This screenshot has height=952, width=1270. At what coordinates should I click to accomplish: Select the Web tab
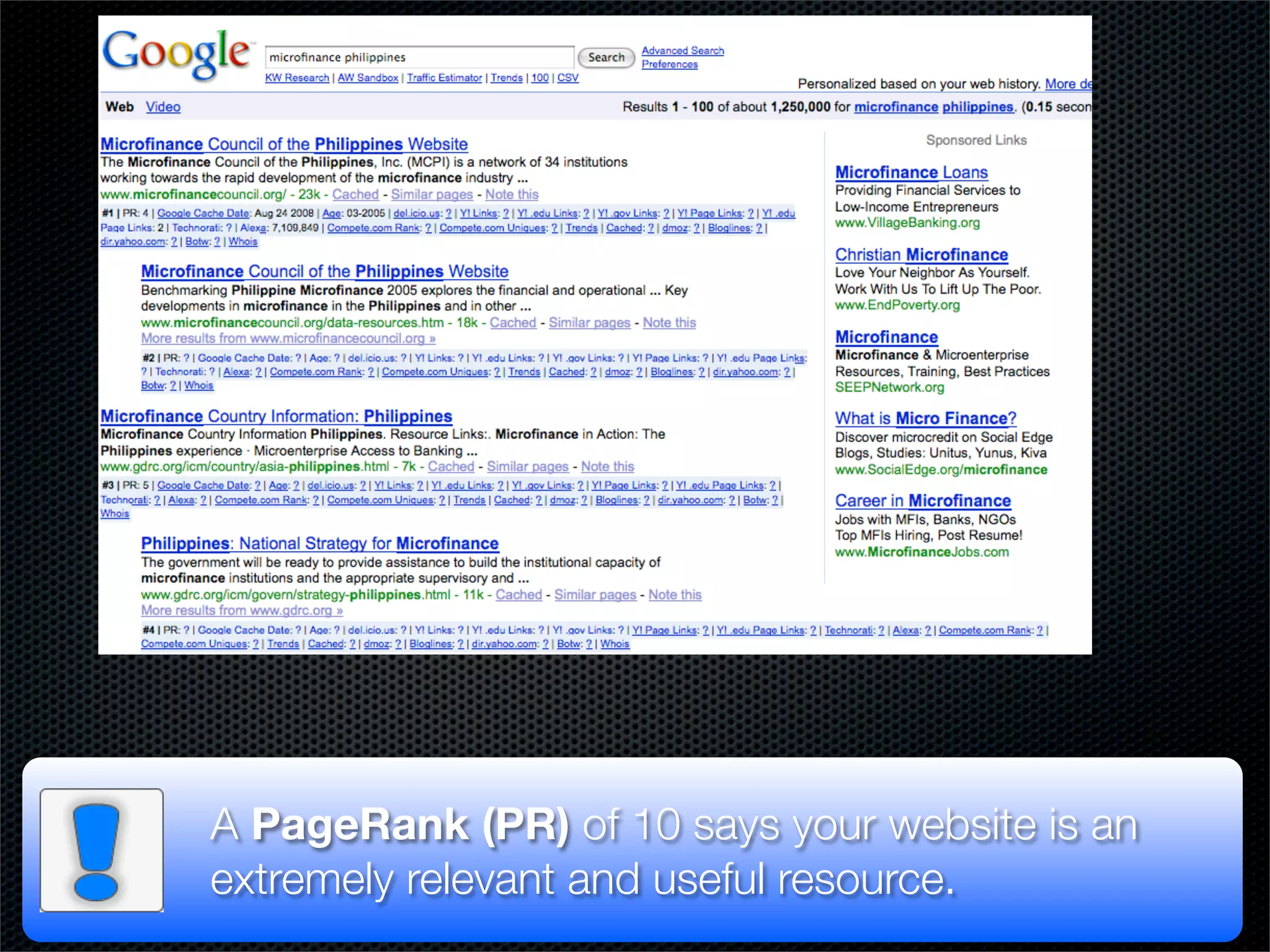tap(120, 107)
